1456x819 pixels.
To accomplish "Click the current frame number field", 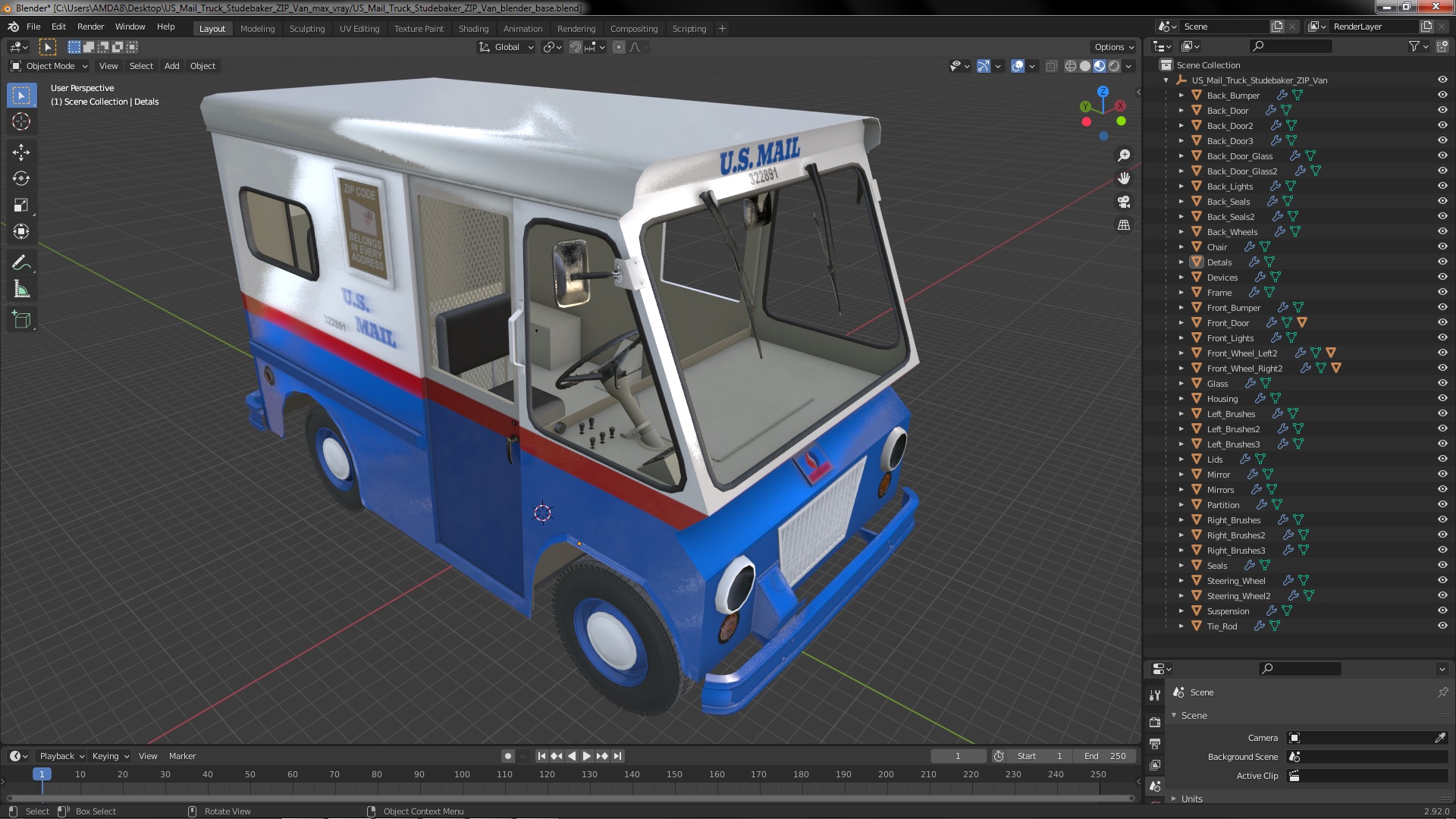I will coord(958,756).
